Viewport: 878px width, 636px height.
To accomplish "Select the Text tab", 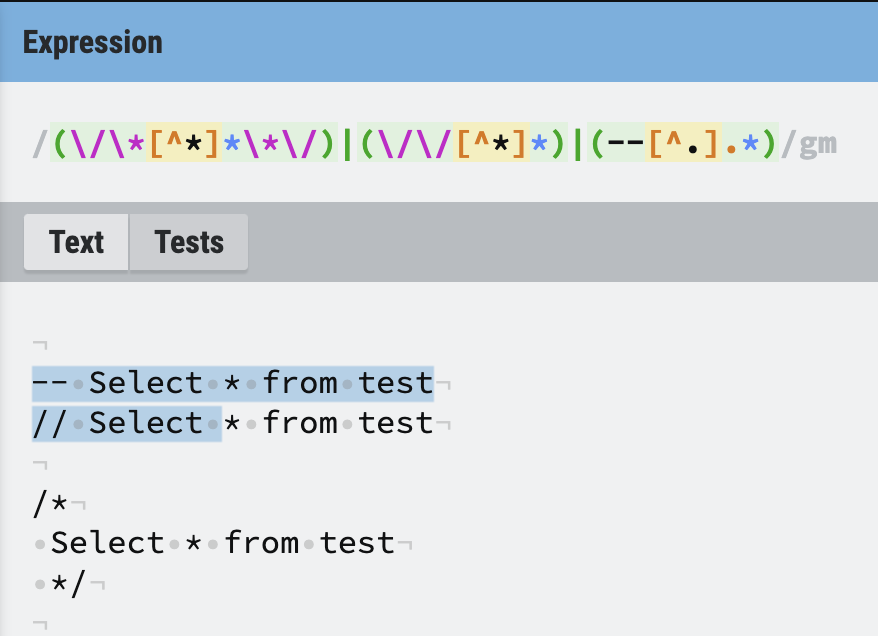I will [x=77, y=242].
